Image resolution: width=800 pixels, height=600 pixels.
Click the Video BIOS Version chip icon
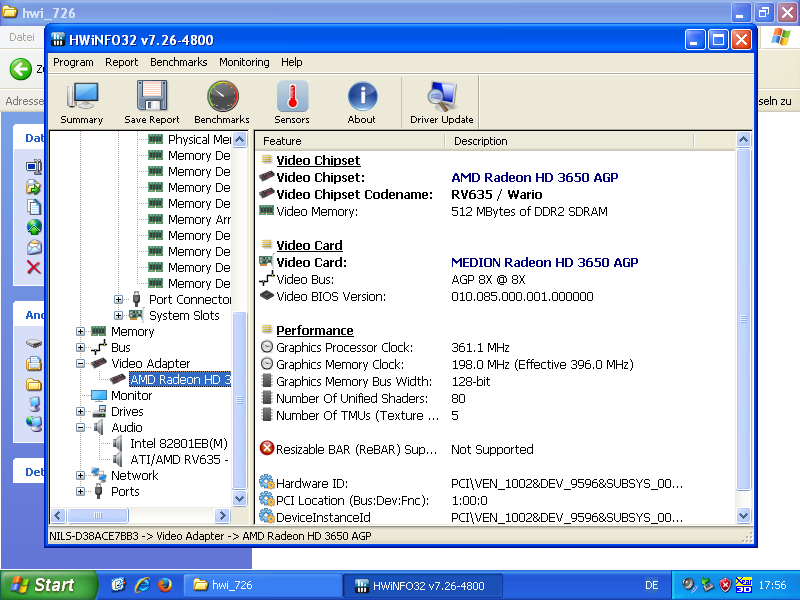(267, 295)
